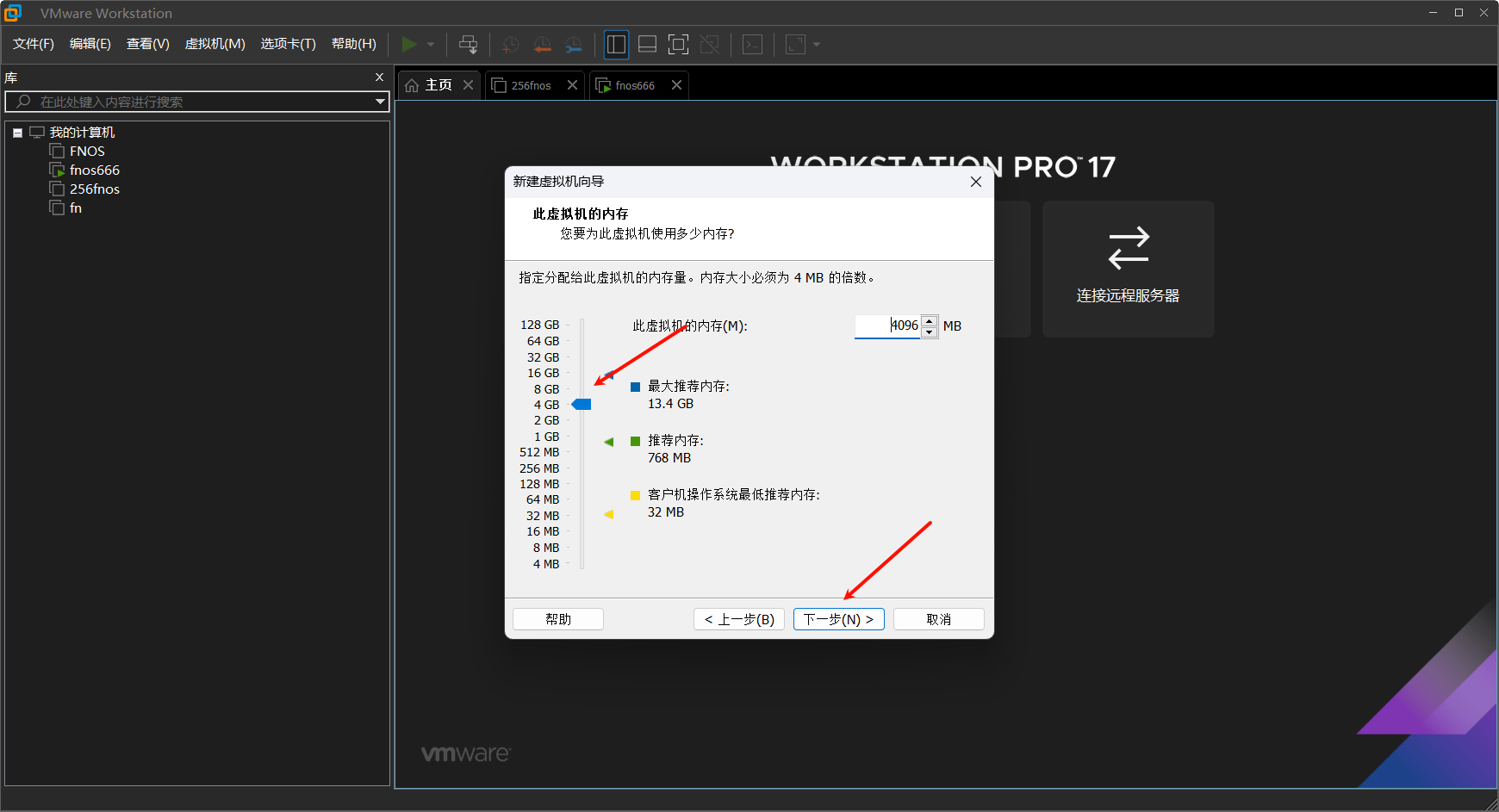Click the 2 GB memory scale label
Viewport: 1499px width, 812px height.
pyautogui.click(x=547, y=420)
